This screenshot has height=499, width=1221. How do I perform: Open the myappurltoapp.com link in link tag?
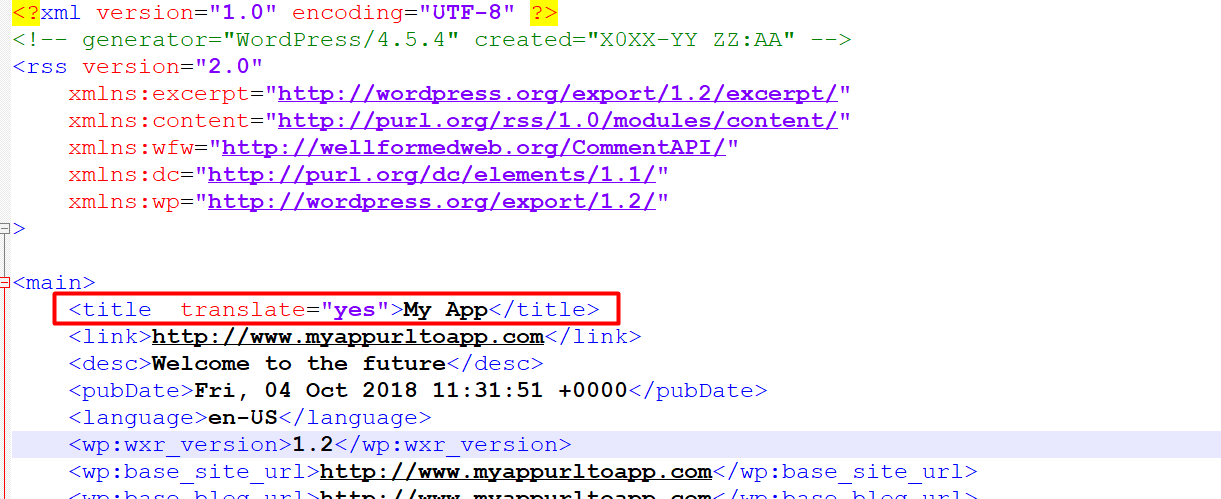347,337
